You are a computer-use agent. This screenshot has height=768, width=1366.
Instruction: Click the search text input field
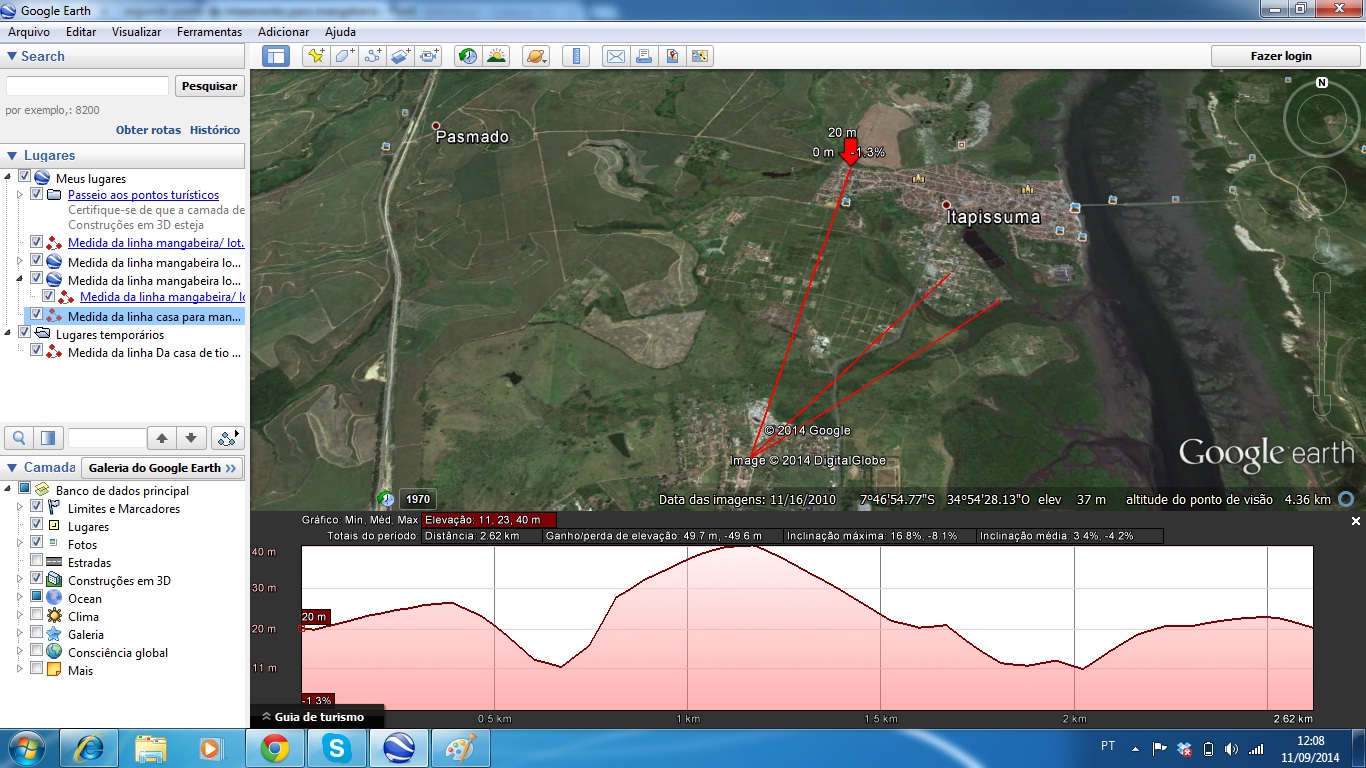[87, 86]
